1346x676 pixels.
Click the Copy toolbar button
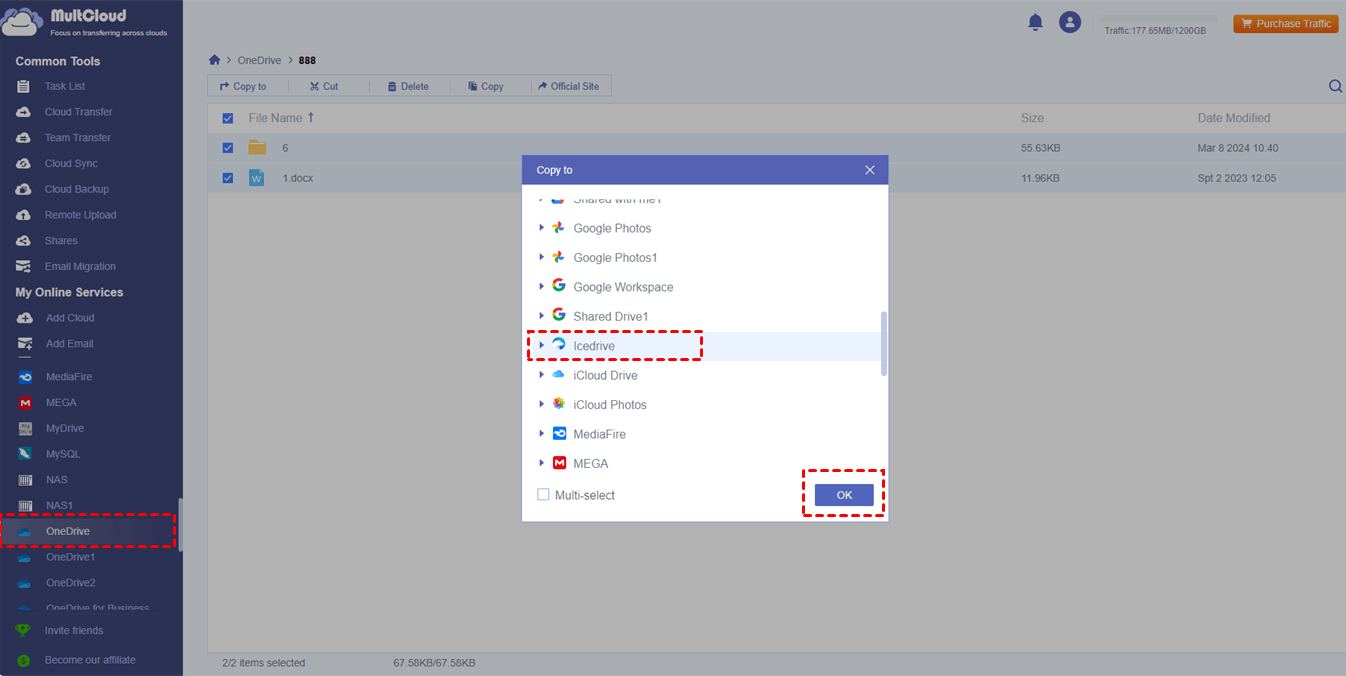485,87
